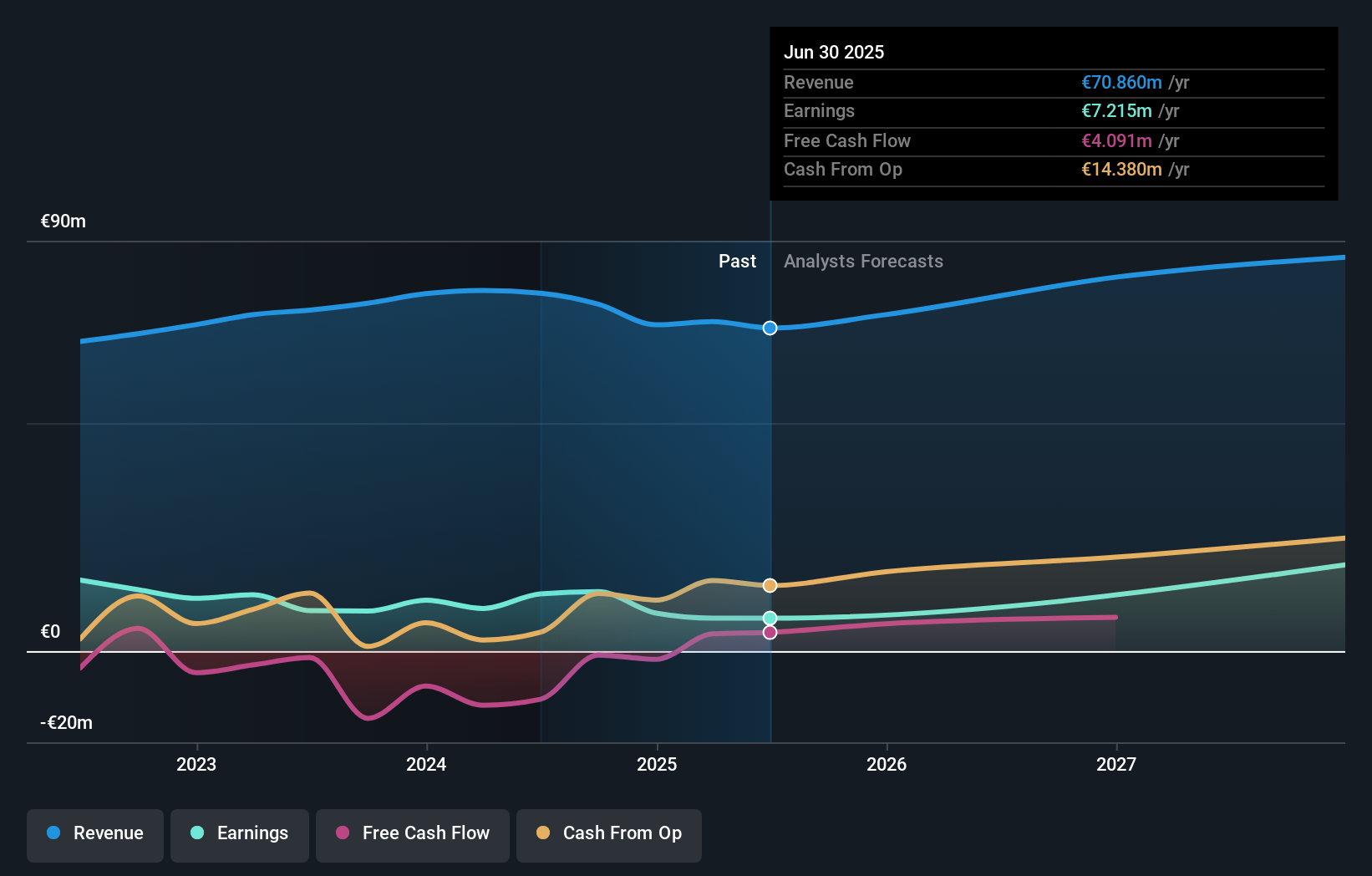The image size is (1372, 876).
Task: Click the blue Revenue legend dot
Action: (x=53, y=833)
